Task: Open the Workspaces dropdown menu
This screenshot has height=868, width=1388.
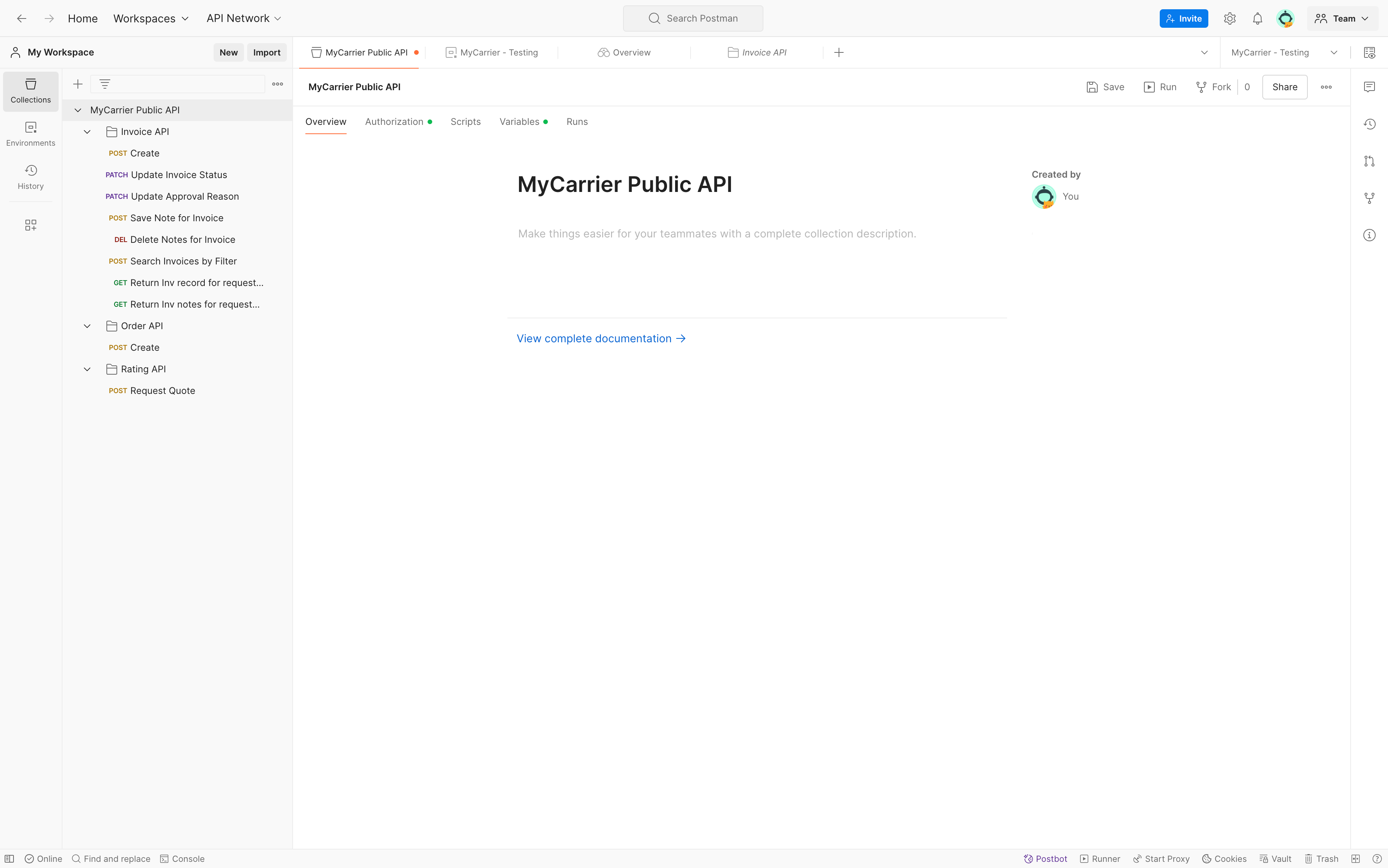Action: 150,19
